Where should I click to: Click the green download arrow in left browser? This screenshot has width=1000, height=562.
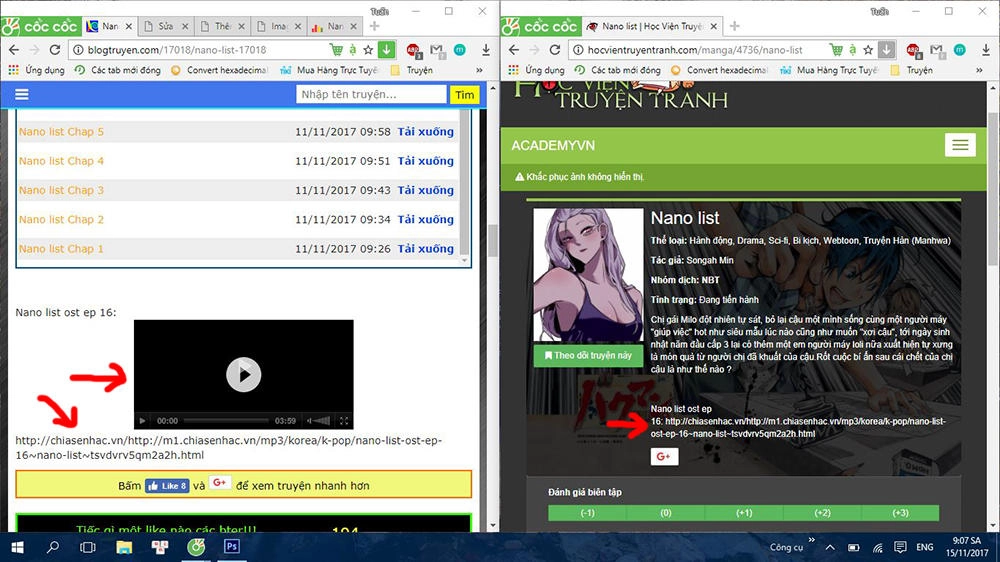(x=387, y=50)
